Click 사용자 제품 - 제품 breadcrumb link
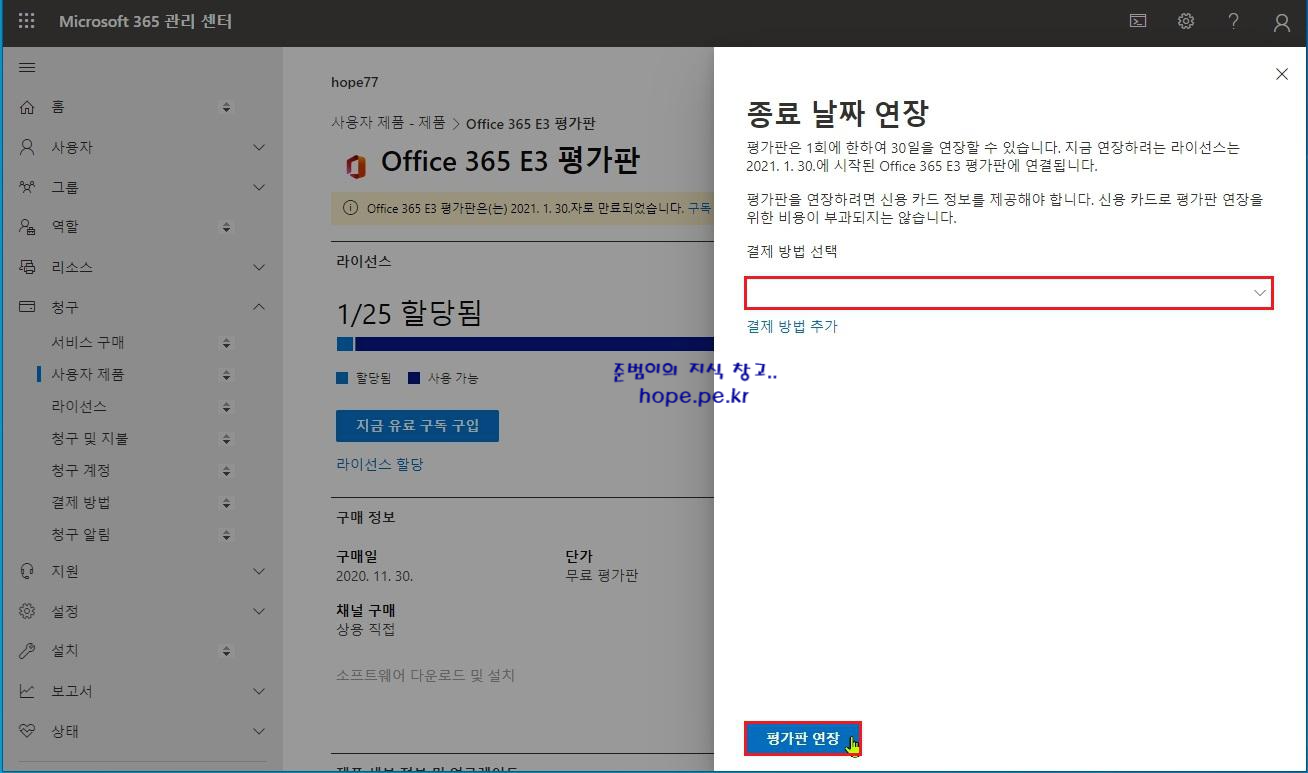 pos(389,123)
